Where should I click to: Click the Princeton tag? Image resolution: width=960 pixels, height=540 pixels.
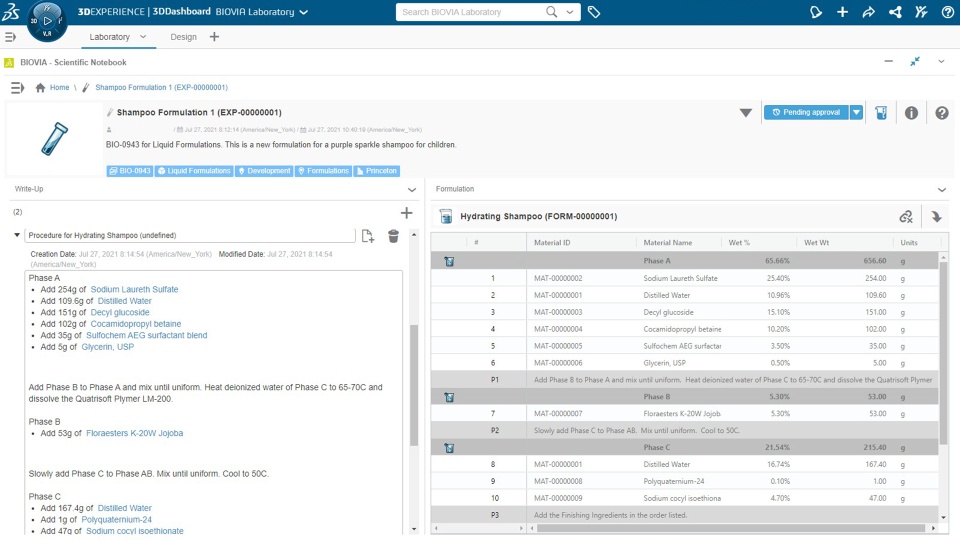pos(377,171)
